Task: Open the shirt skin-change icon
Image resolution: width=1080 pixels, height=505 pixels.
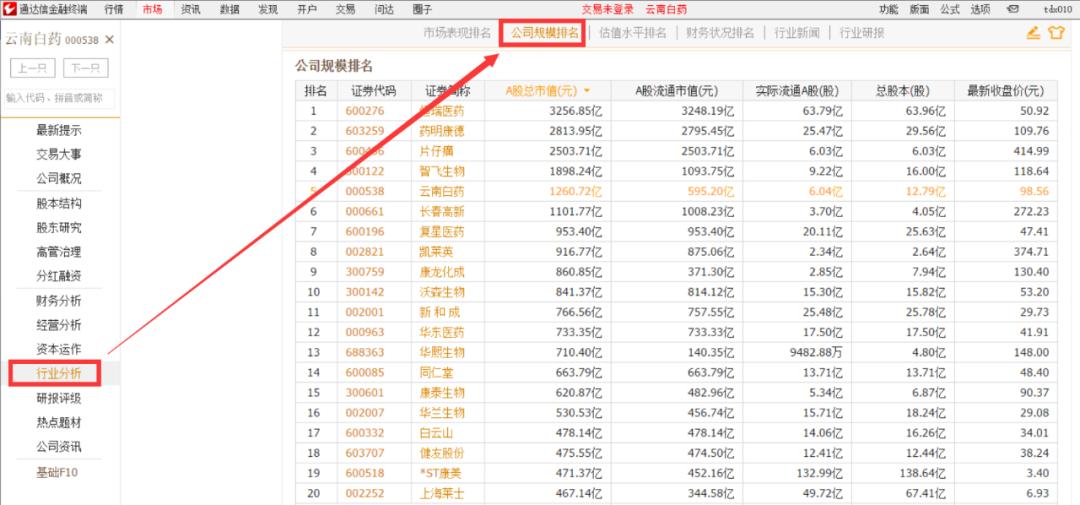Action: click(x=1056, y=32)
